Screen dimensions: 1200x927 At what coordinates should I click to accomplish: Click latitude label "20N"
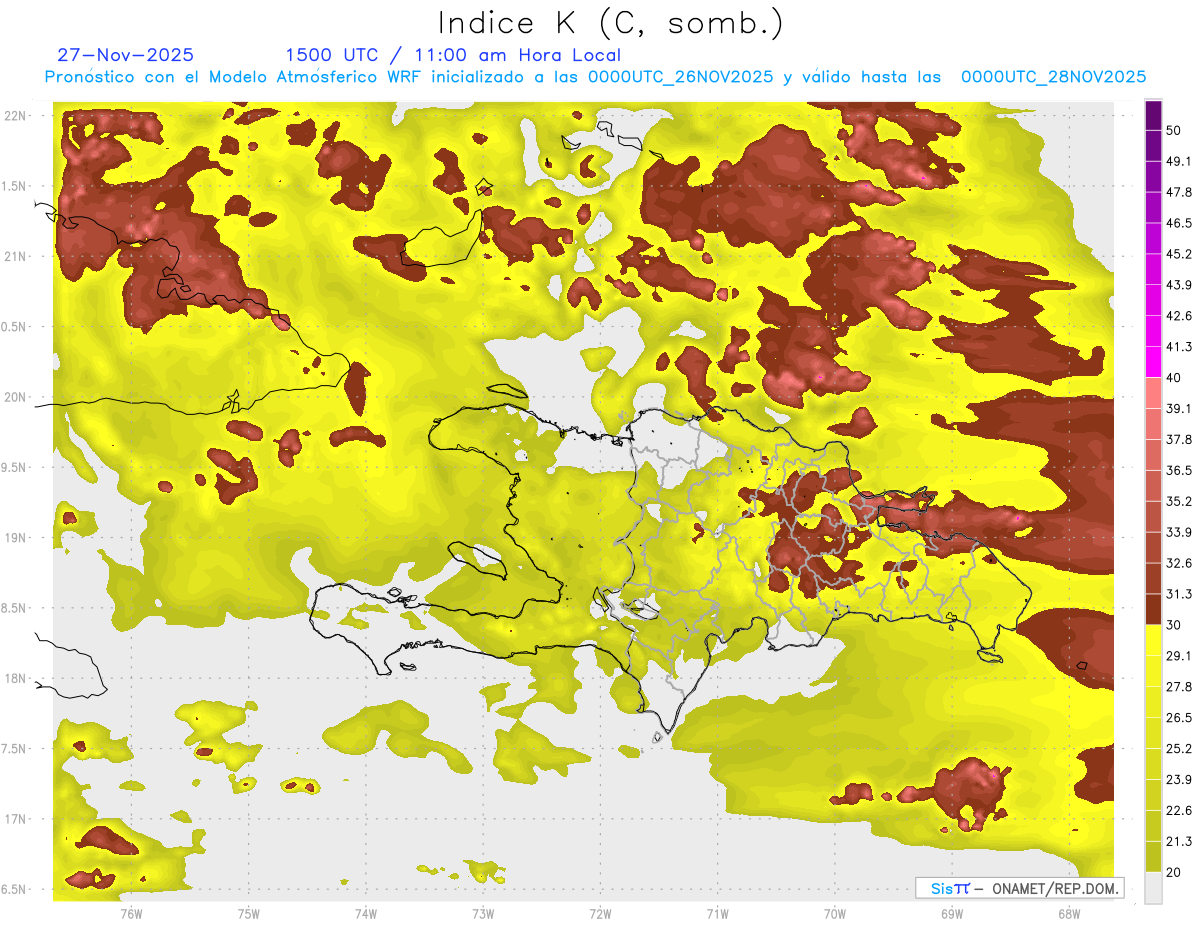(x=16, y=397)
